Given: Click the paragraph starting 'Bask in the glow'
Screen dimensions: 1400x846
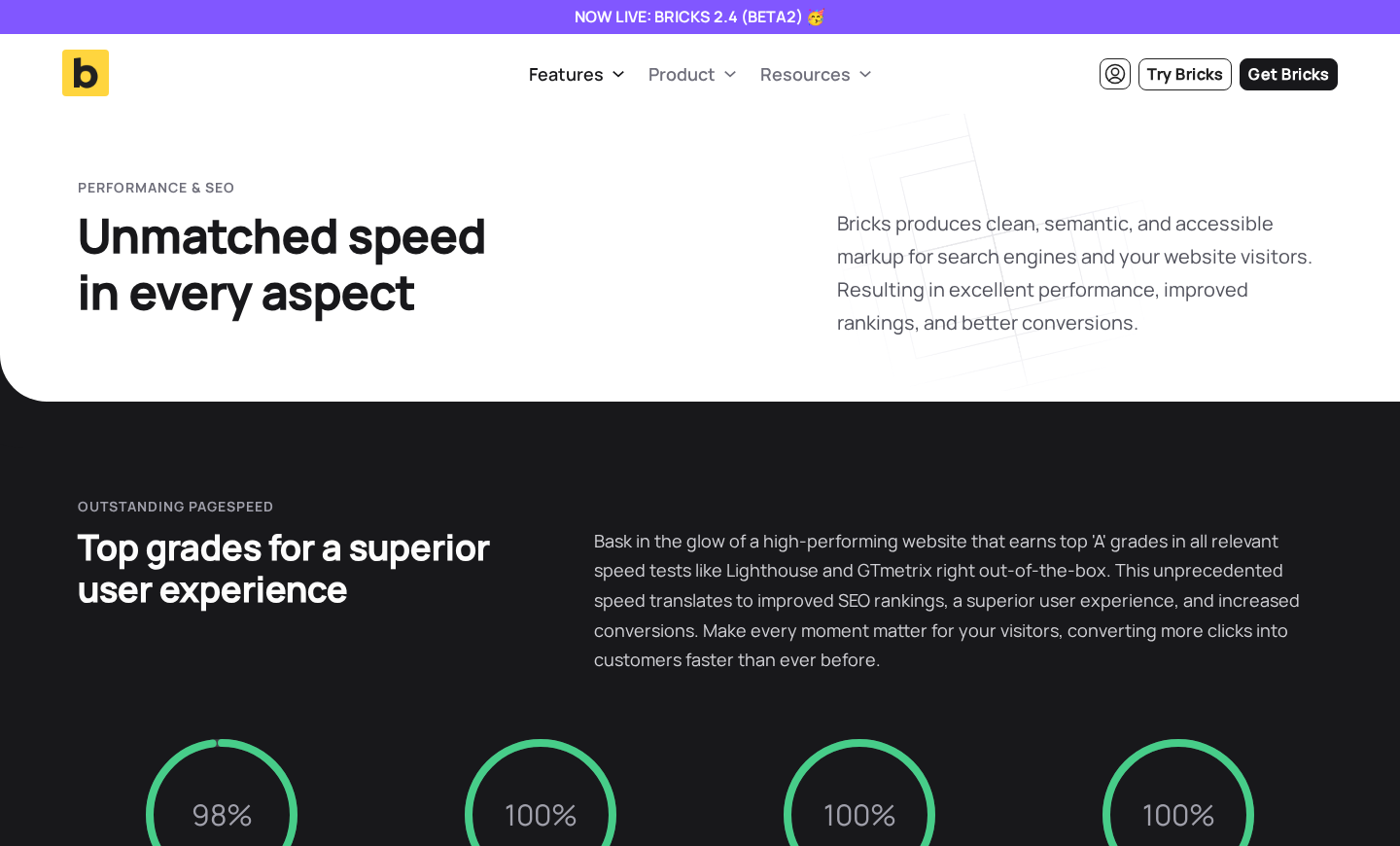Looking at the screenshot, I should point(948,601).
